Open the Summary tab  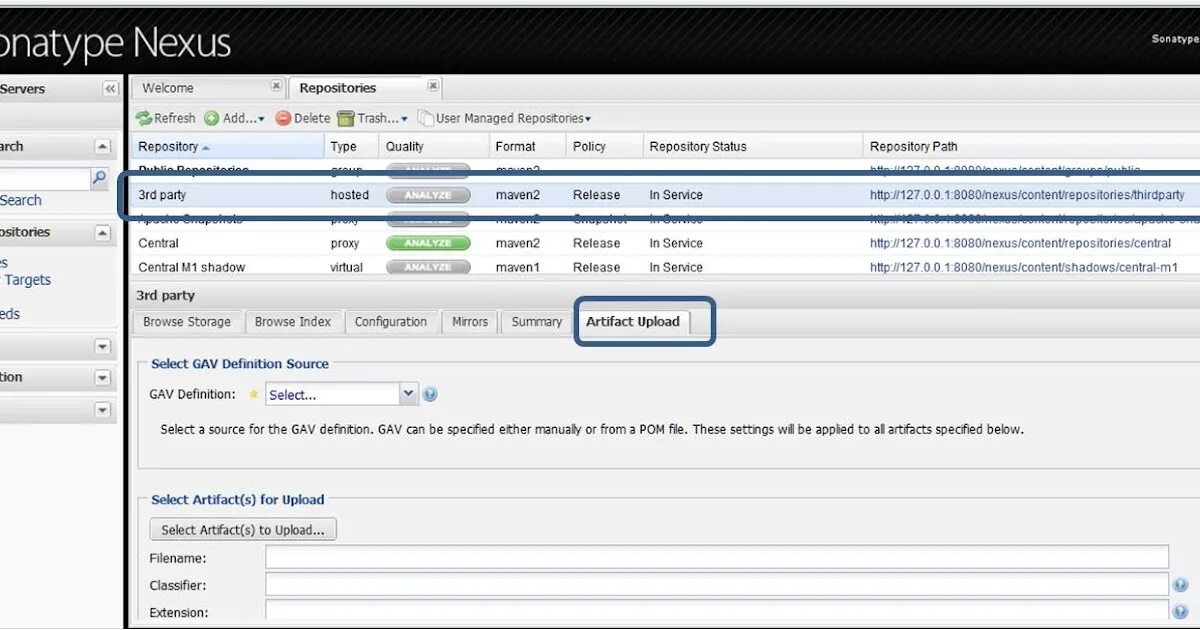pyautogui.click(x=537, y=322)
